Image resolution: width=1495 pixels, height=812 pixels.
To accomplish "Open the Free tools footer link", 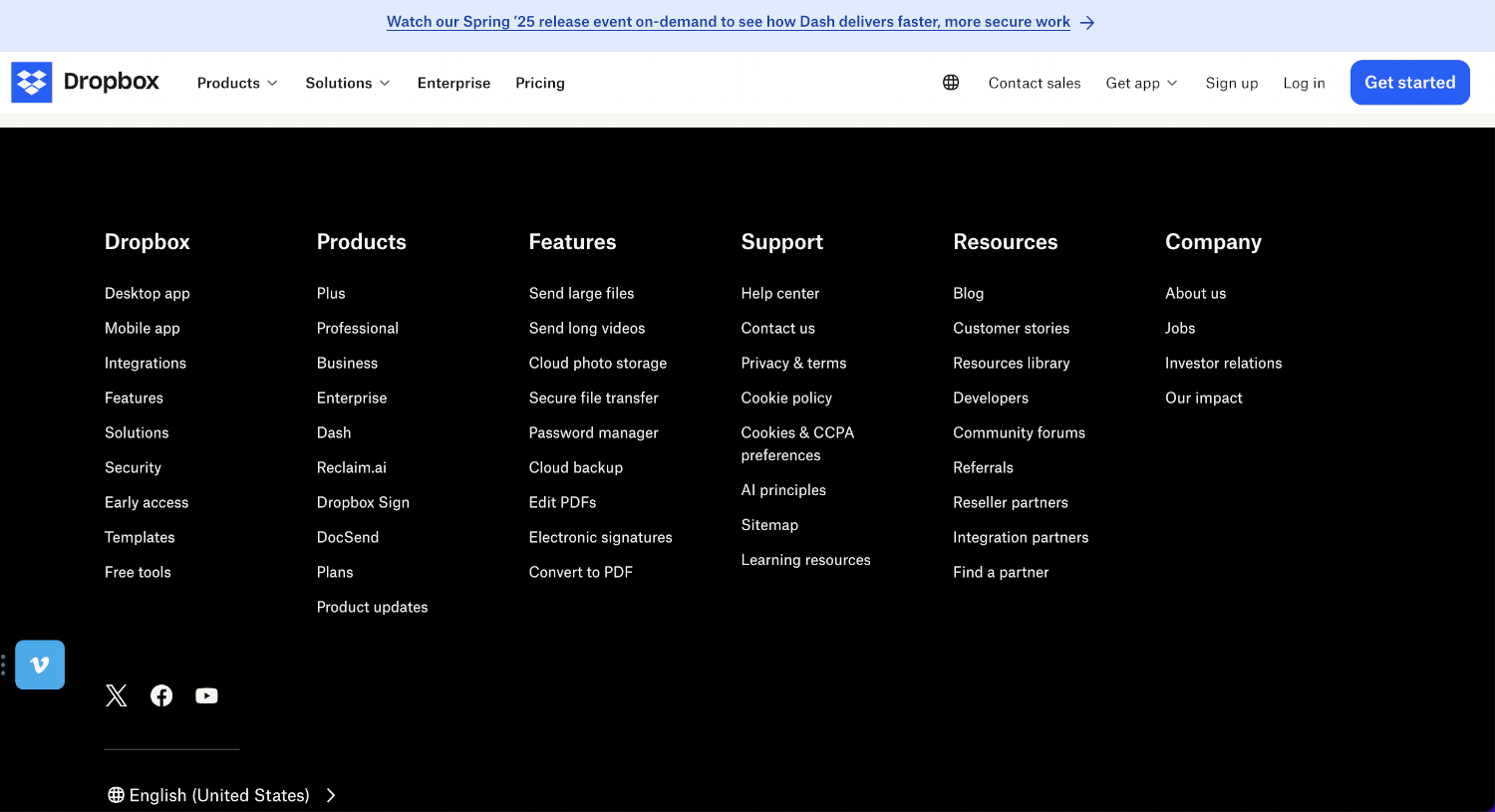I will (x=138, y=572).
